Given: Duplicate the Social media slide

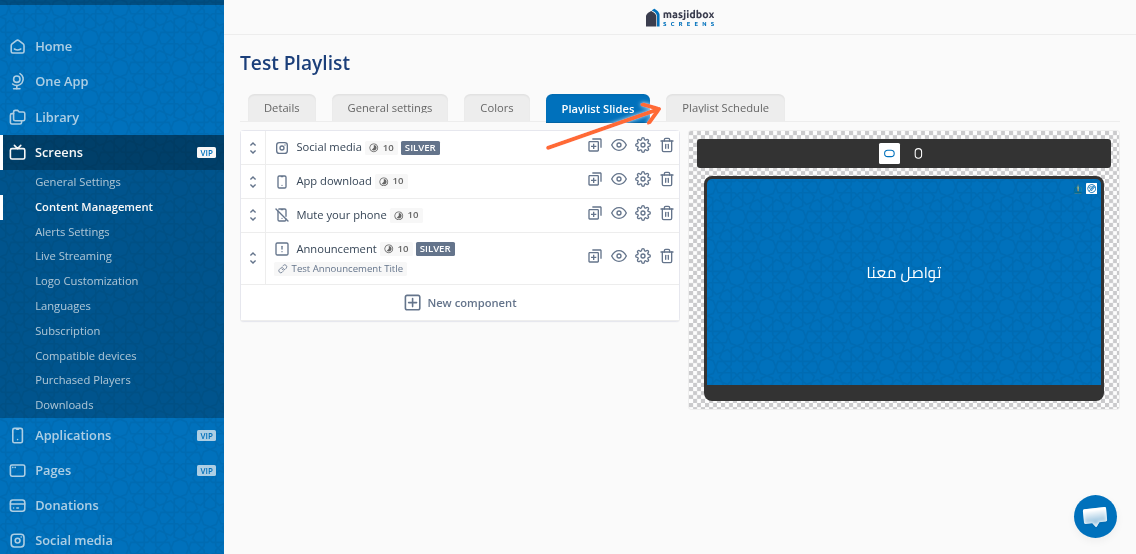Looking at the screenshot, I should 594,146.
